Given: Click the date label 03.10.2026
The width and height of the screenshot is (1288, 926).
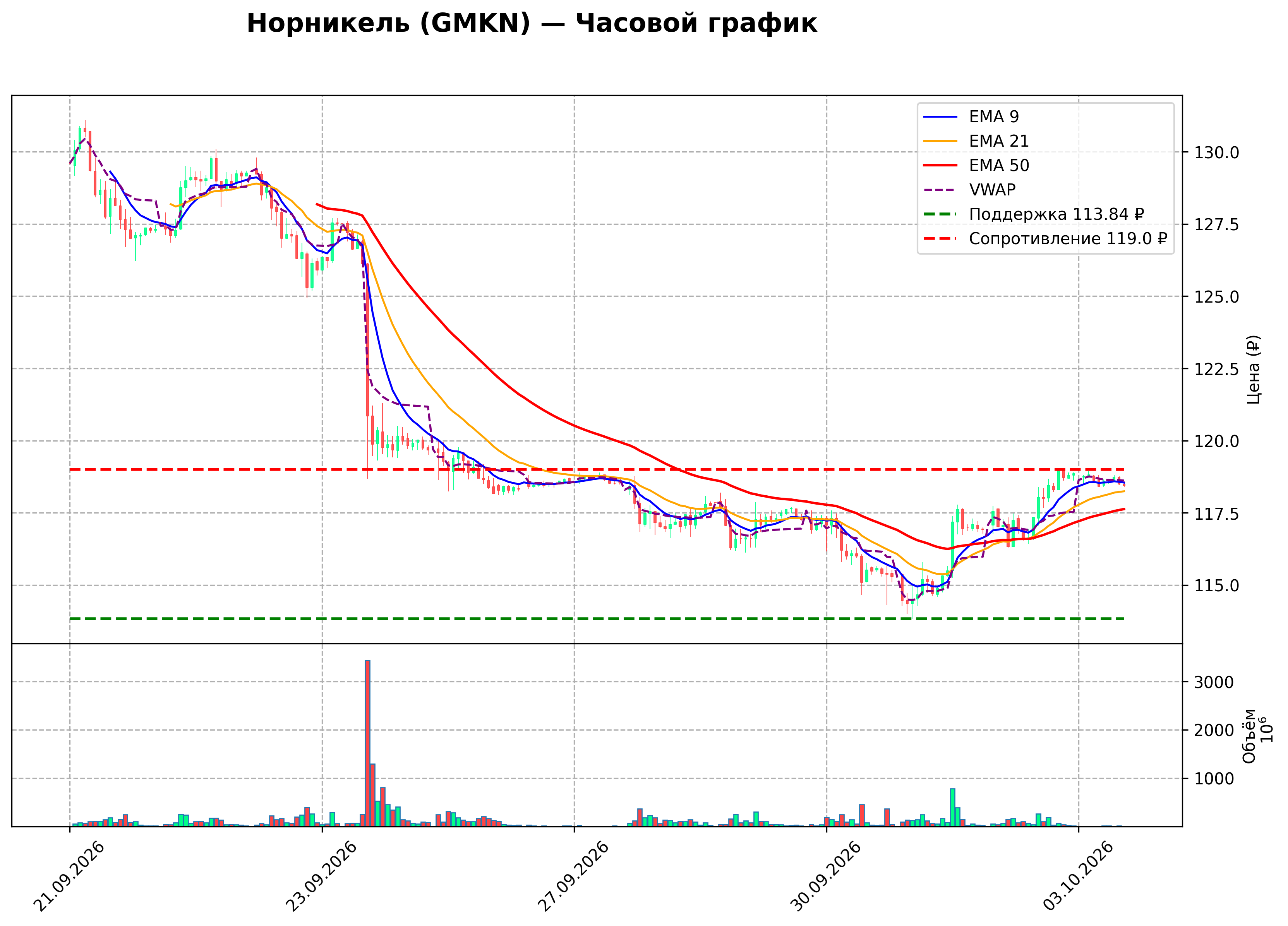Looking at the screenshot, I should (1078, 876).
